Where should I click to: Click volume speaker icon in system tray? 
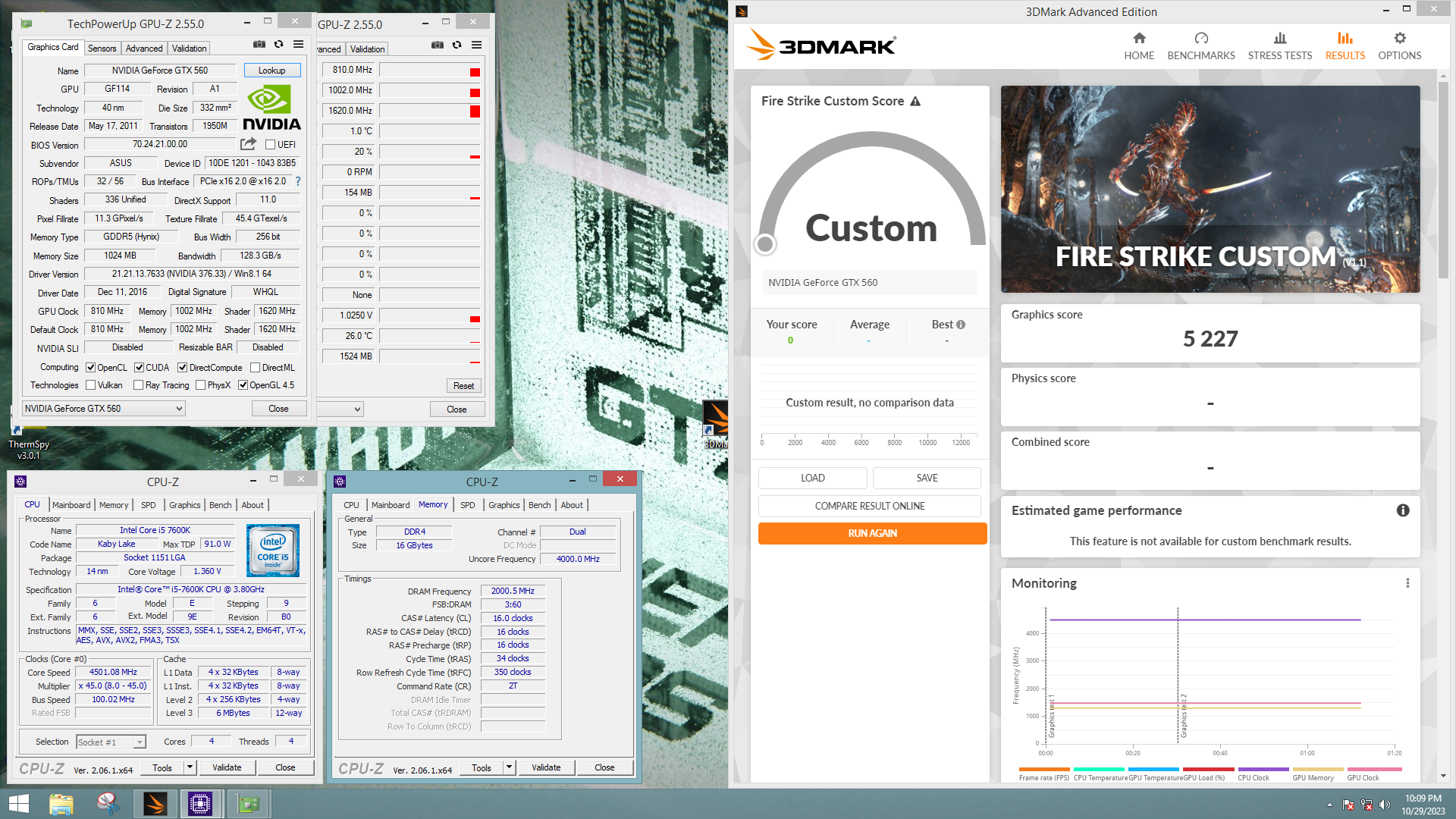point(1385,805)
